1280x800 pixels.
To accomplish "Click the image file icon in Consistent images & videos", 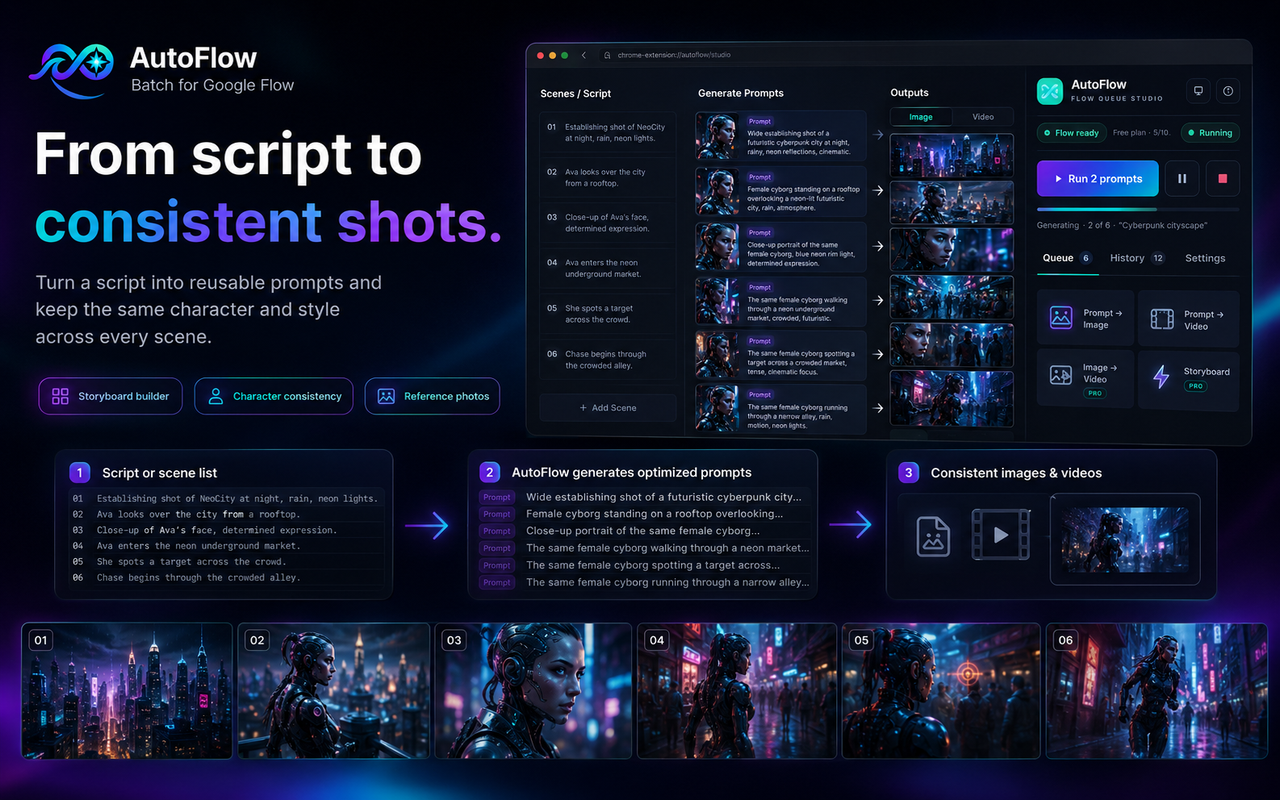I will click(x=933, y=535).
